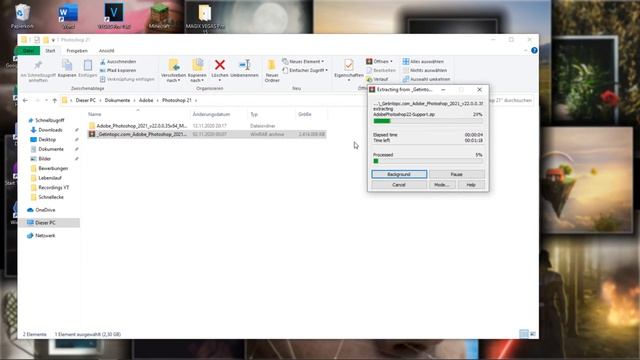Open the Öffnen dropdown in the ribbon

[380, 62]
